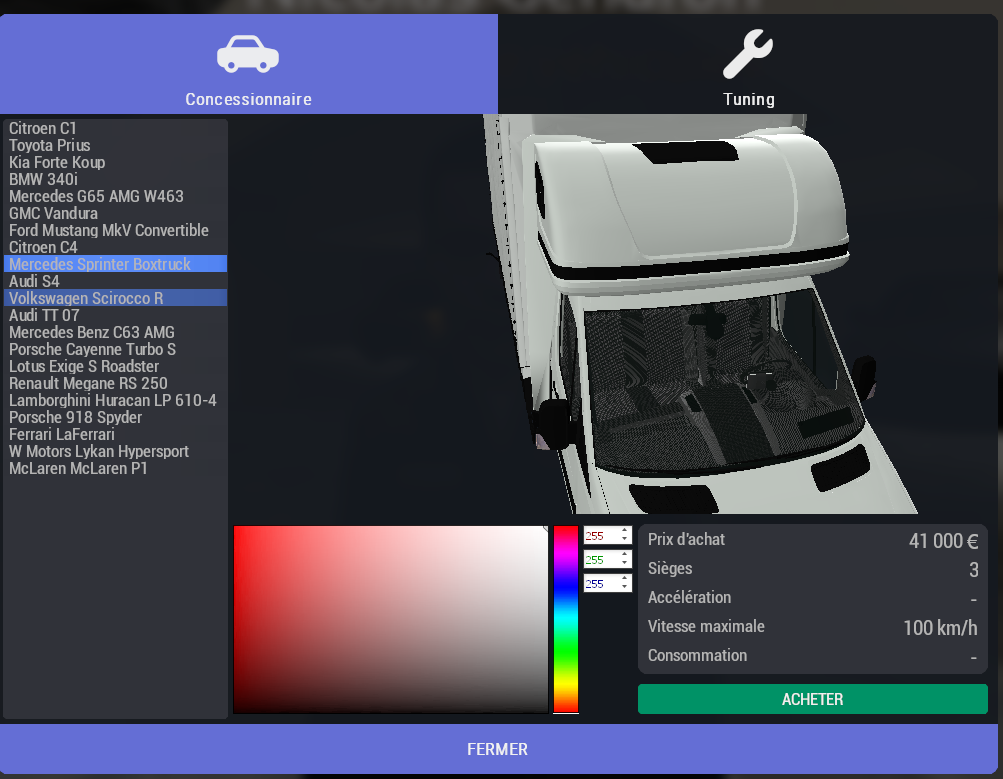Decrease the green color value
The width and height of the screenshot is (1003, 779).
[x=625, y=564]
